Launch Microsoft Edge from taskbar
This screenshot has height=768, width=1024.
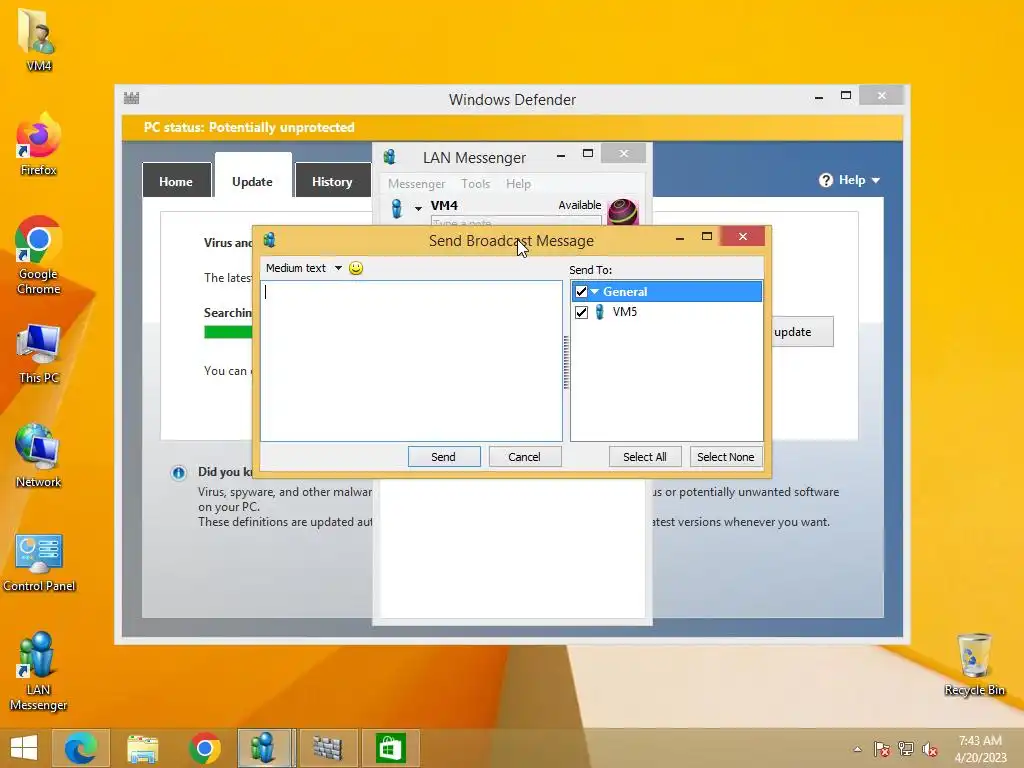(x=81, y=748)
